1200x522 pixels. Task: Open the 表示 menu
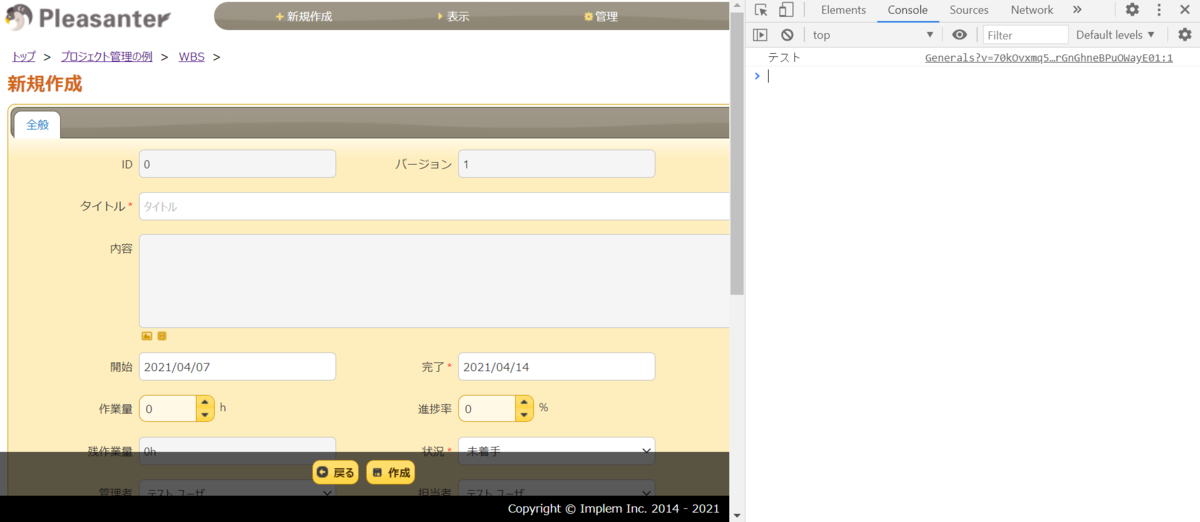click(x=453, y=16)
